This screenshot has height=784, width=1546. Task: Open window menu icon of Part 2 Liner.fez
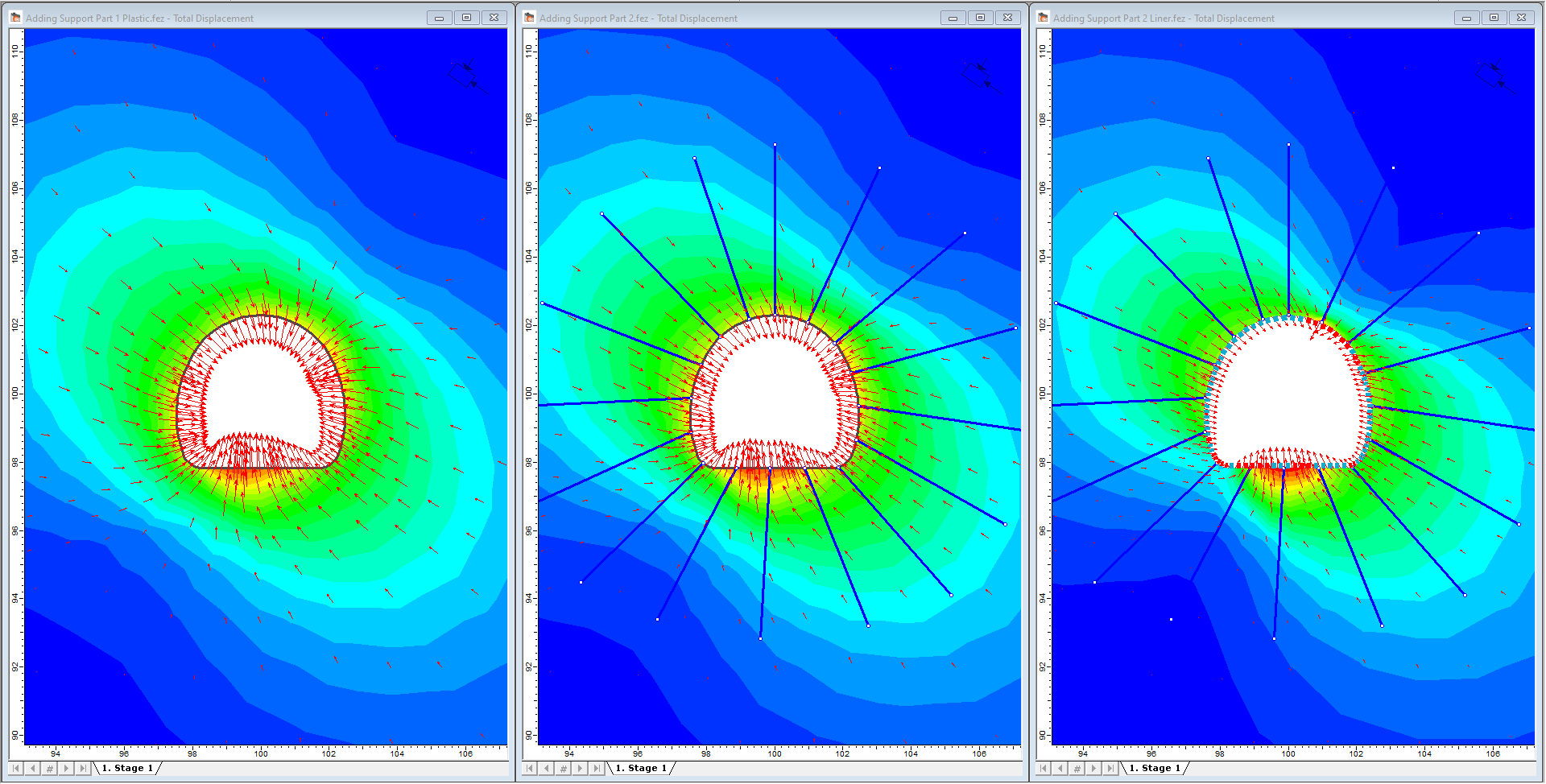(1043, 18)
